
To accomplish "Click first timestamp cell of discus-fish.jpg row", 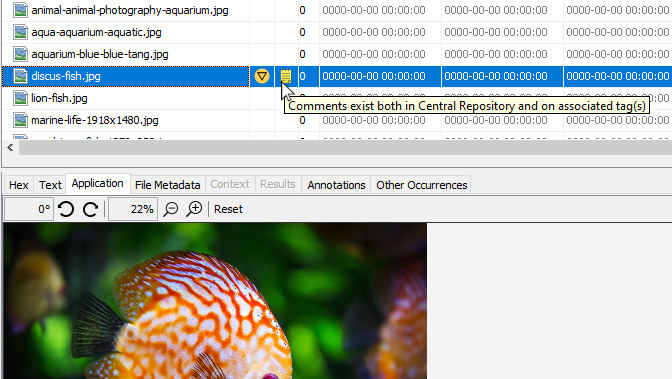I will click(380, 76).
